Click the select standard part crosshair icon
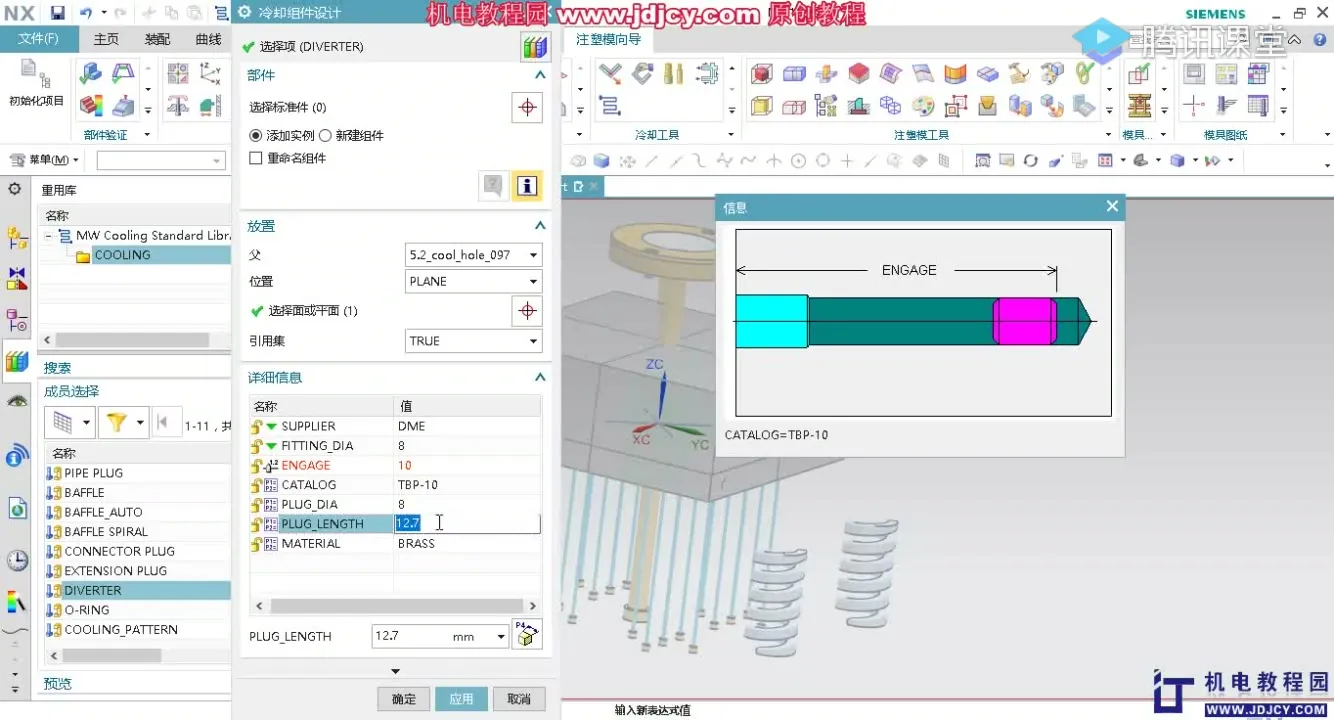This screenshot has width=1334, height=720. coord(527,108)
